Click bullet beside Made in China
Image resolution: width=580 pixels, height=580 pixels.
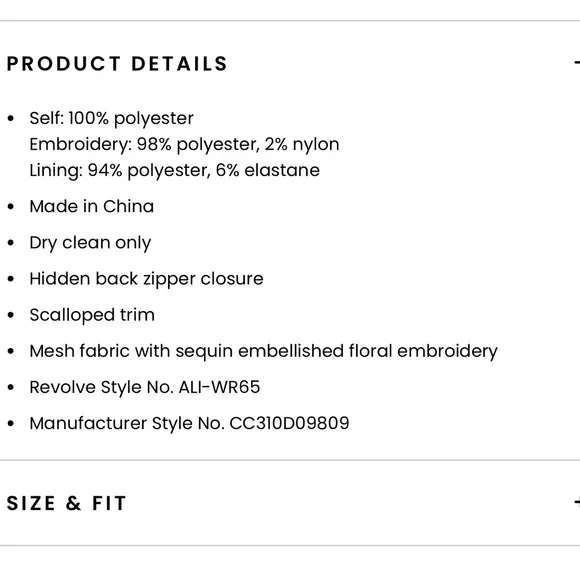(x=11, y=206)
